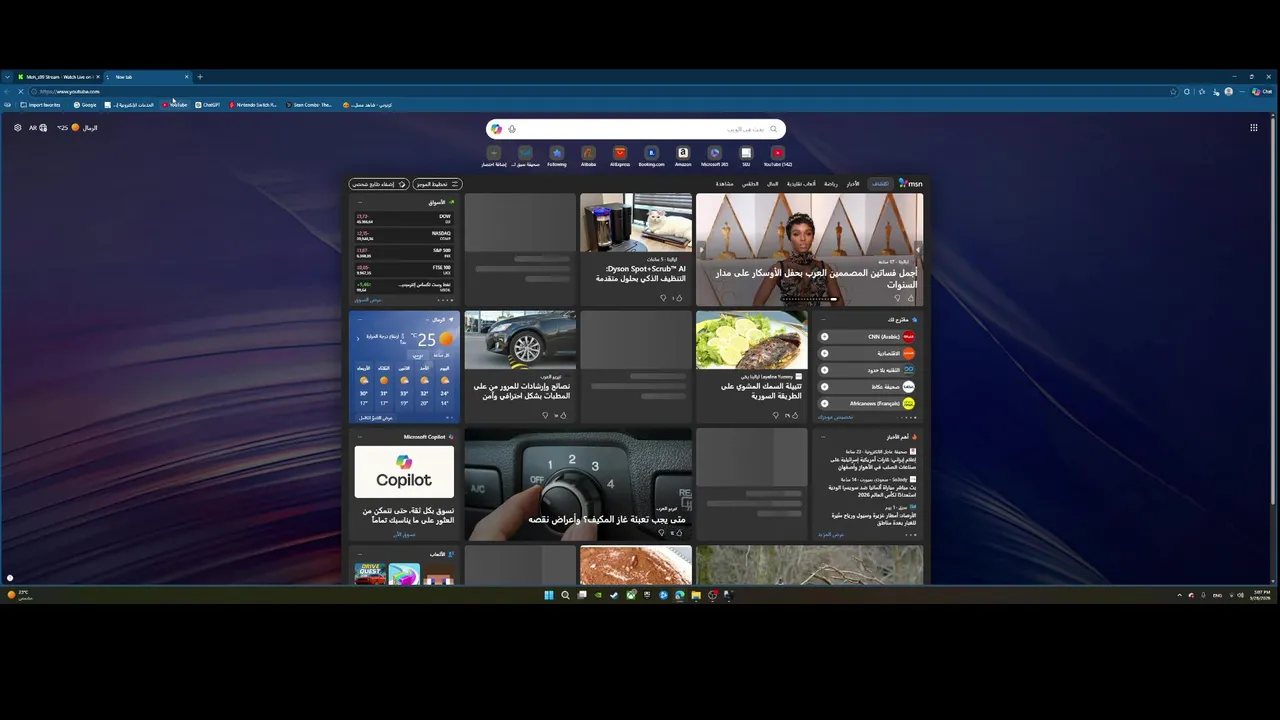
Task: Click the Copilot icon in search box
Action: (x=496, y=129)
